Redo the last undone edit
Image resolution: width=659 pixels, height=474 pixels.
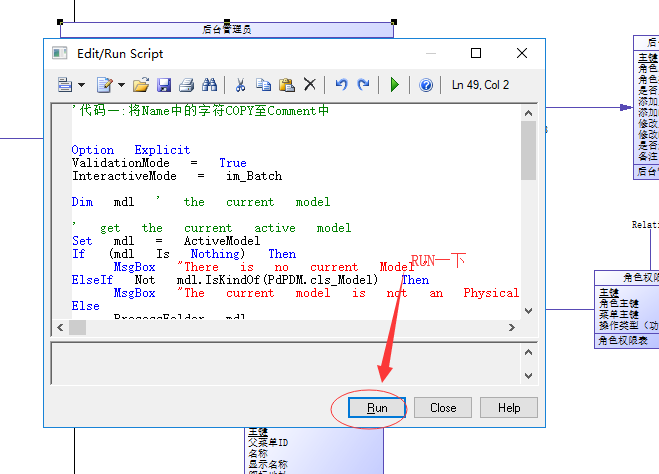364,86
